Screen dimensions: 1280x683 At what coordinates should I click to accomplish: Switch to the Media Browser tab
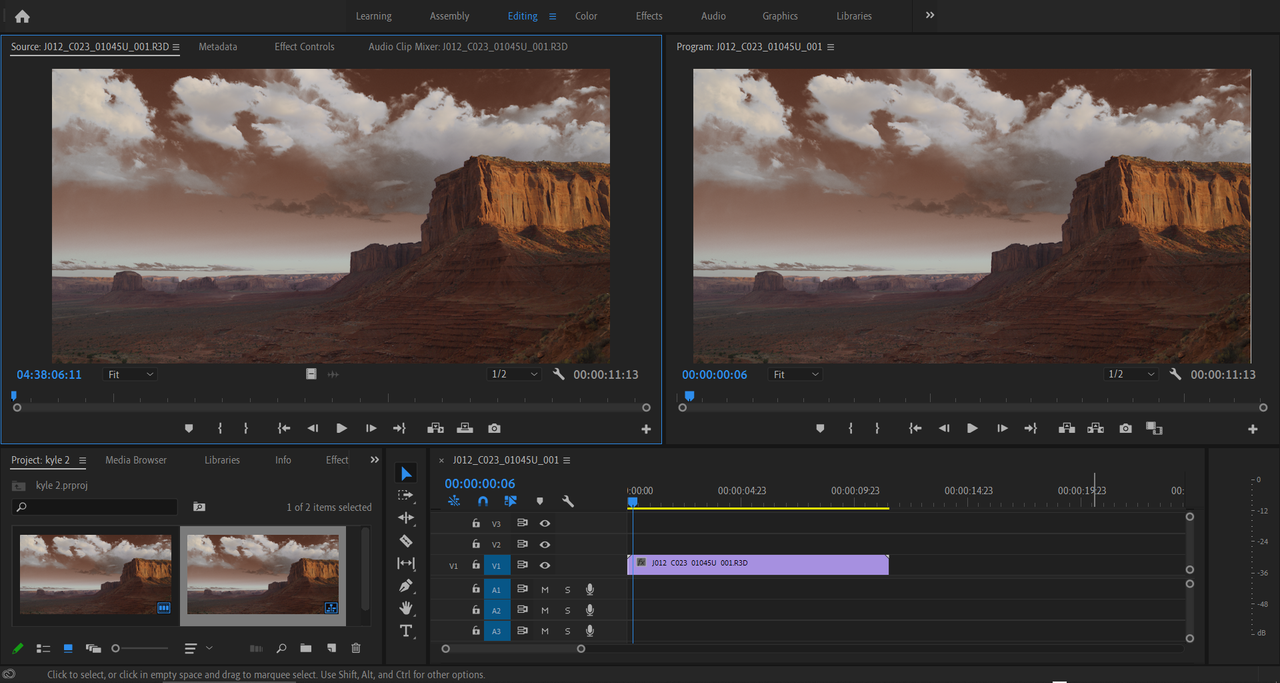136,460
